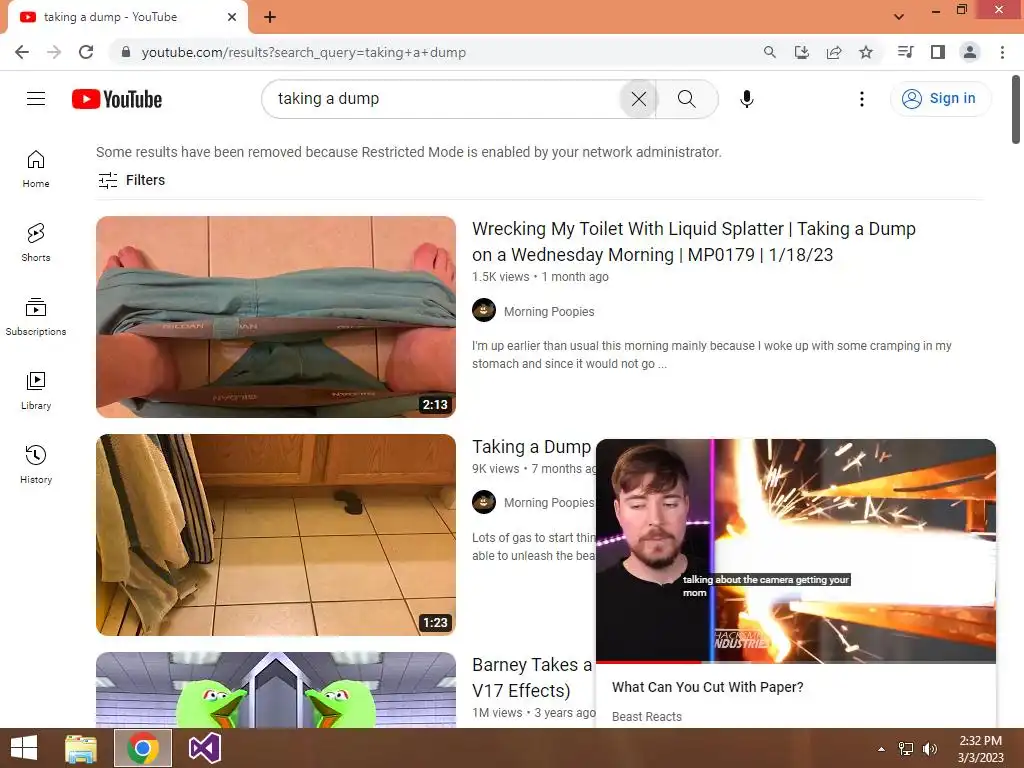Click the share page icon in address bar

[x=834, y=52]
